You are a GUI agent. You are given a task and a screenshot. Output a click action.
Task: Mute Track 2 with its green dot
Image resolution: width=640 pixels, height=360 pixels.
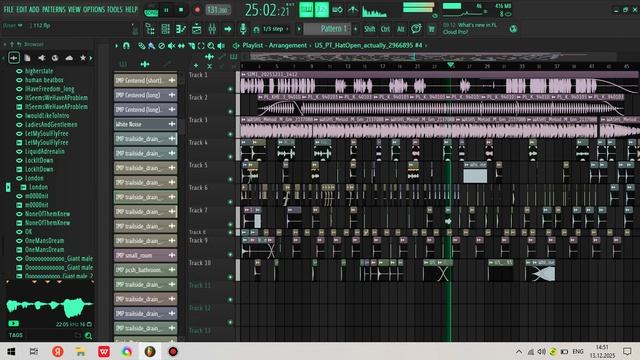pos(230,111)
